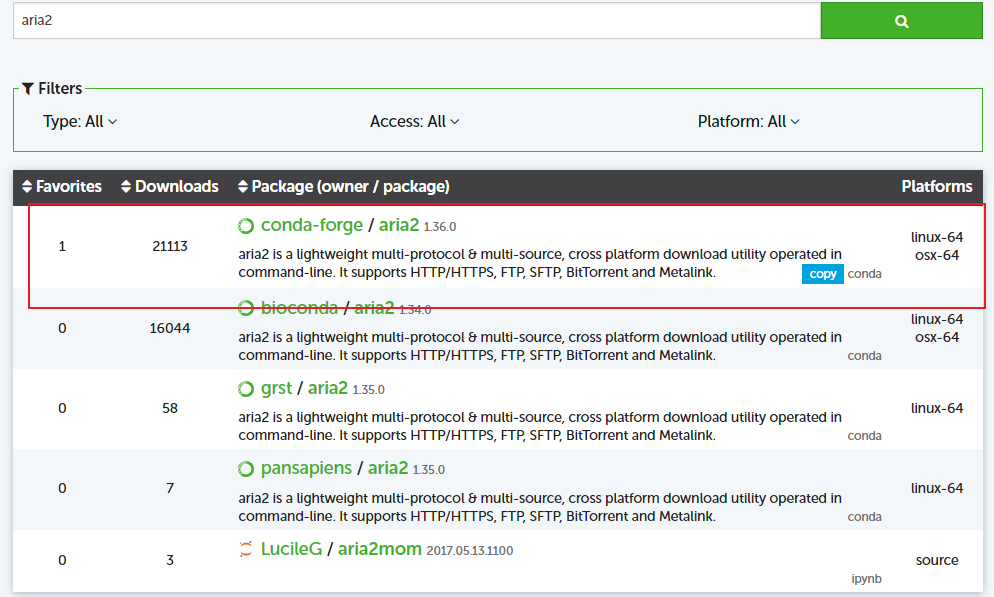Click the bioconda aria2 description text
Image resolution: width=994 pixels, height=597 pixels.
tap(540, 346)
